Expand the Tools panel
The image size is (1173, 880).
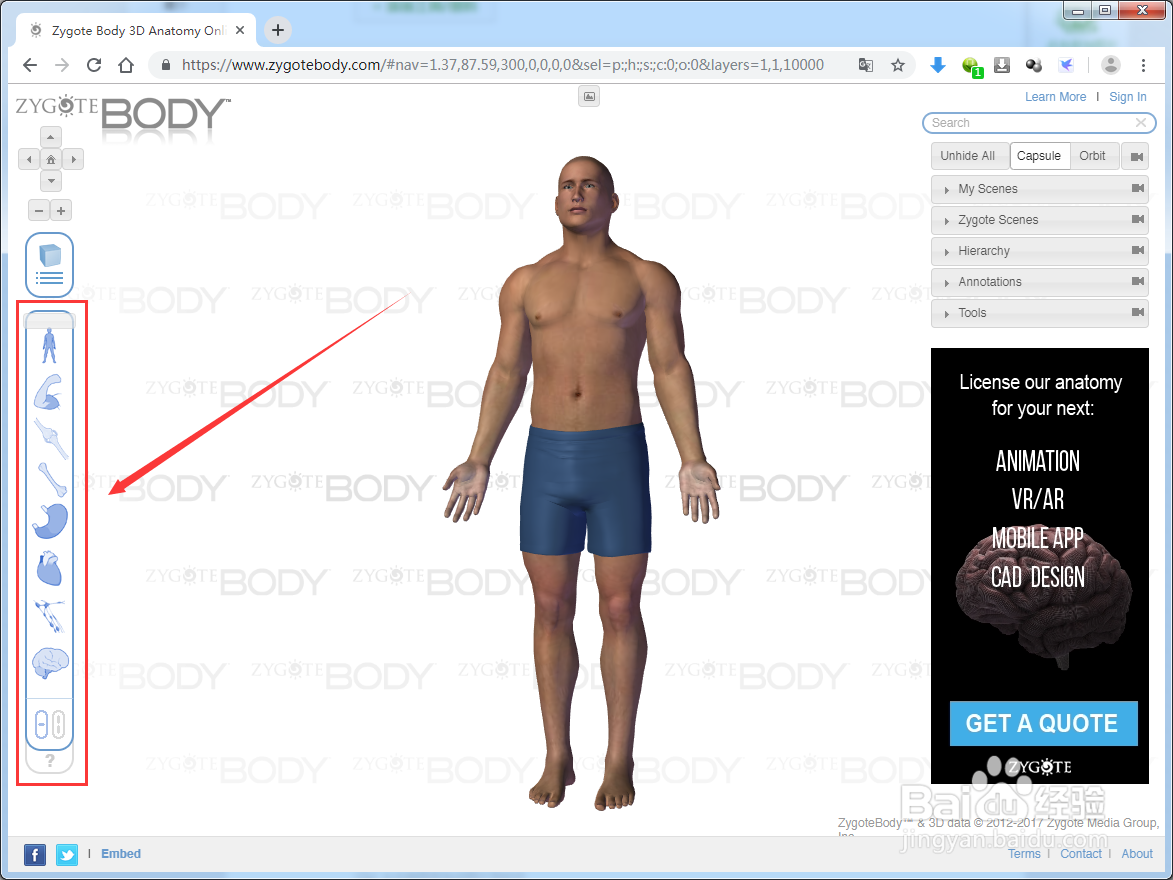[1040, 313]
